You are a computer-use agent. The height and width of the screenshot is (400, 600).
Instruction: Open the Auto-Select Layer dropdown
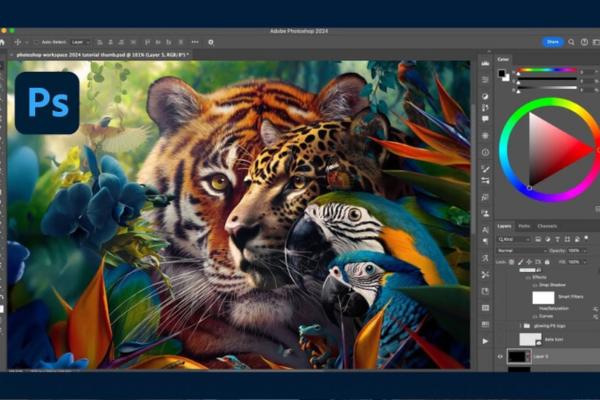80,42
